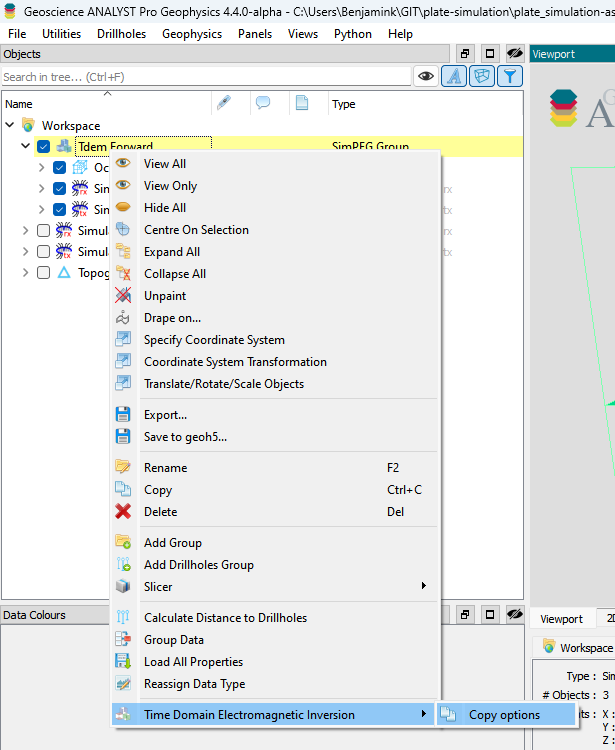Collapse the Tdem Forward group node

point(26,147)
